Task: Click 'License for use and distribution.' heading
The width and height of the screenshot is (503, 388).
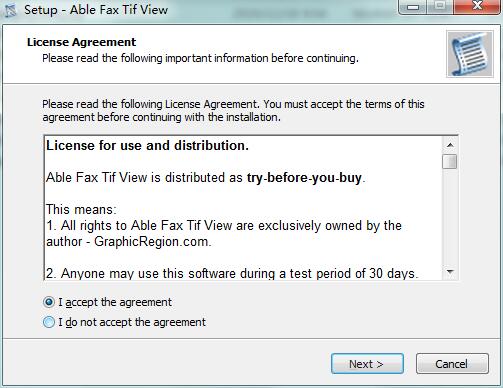Action: pos(147,146)
